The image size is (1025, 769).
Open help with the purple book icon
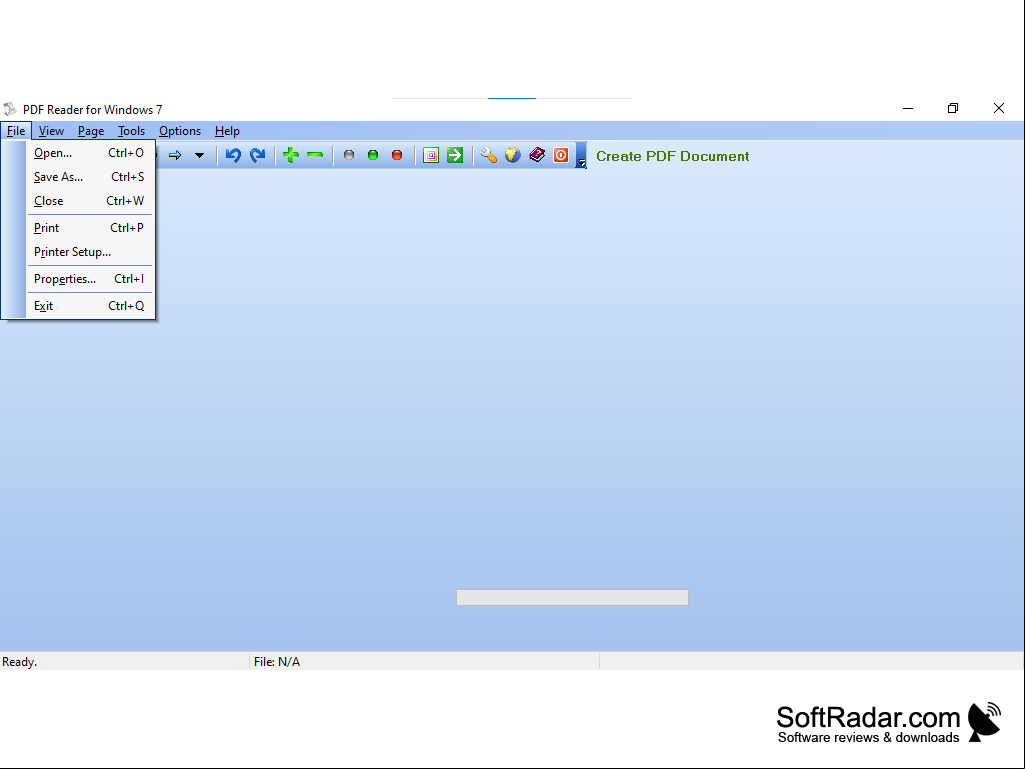(537, 155)
